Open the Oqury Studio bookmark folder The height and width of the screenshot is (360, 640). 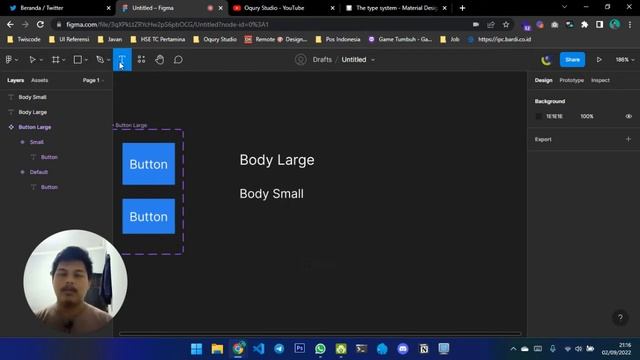(215, 40)
